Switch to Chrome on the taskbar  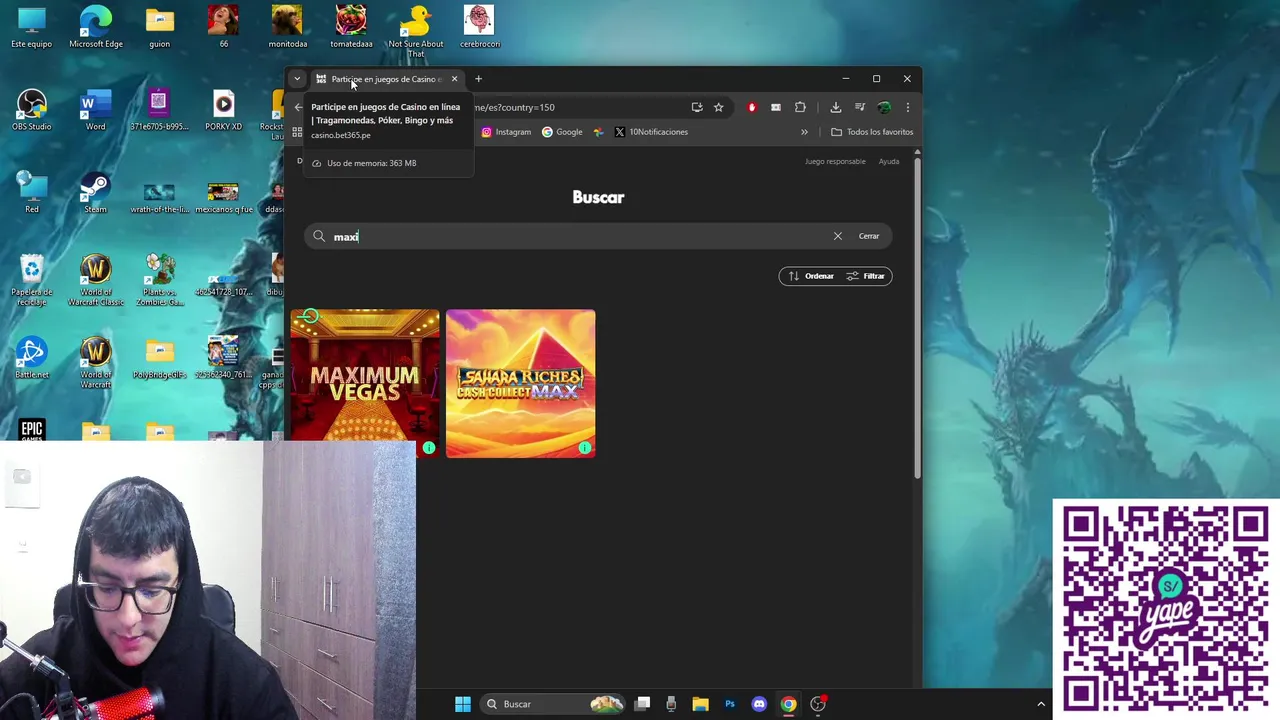pyautogui.click(x=788, y=704)
